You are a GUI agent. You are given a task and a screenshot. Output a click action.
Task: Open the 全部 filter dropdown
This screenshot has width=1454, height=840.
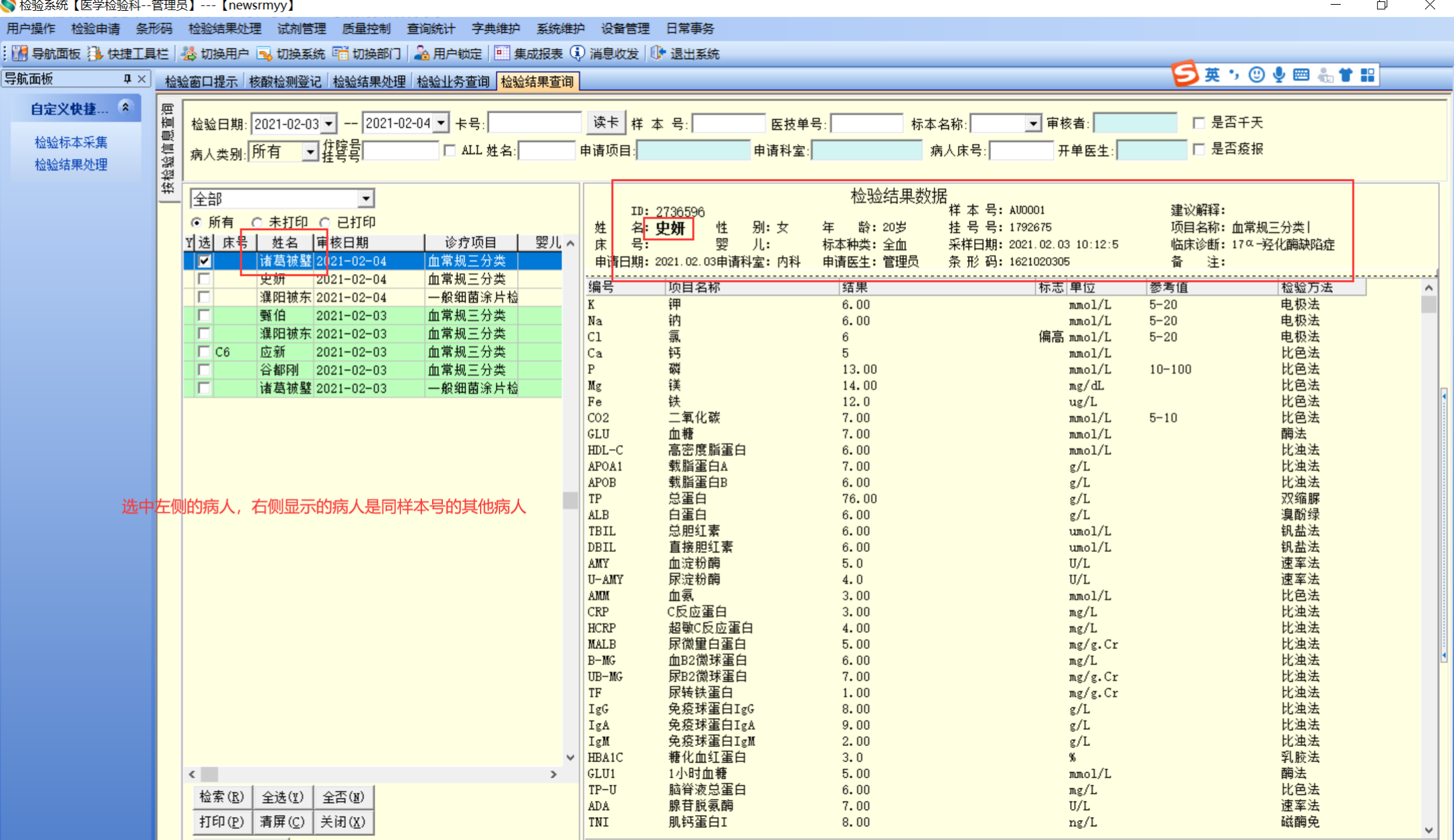(x=366, y=199)
